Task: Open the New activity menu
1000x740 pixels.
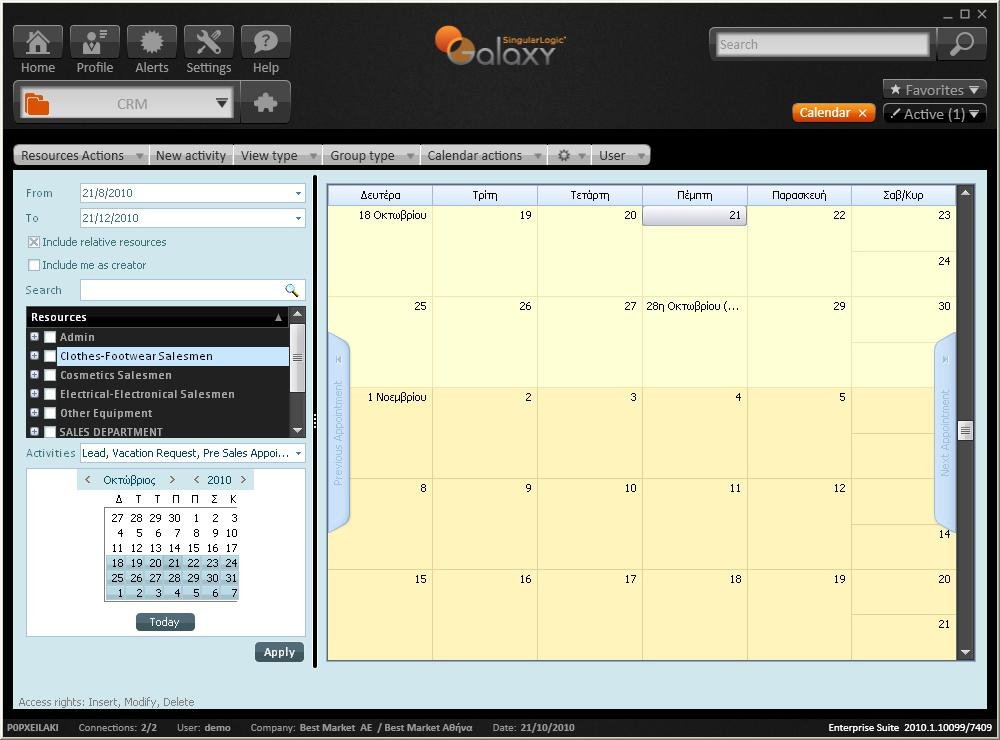Action: coord(190,155)
